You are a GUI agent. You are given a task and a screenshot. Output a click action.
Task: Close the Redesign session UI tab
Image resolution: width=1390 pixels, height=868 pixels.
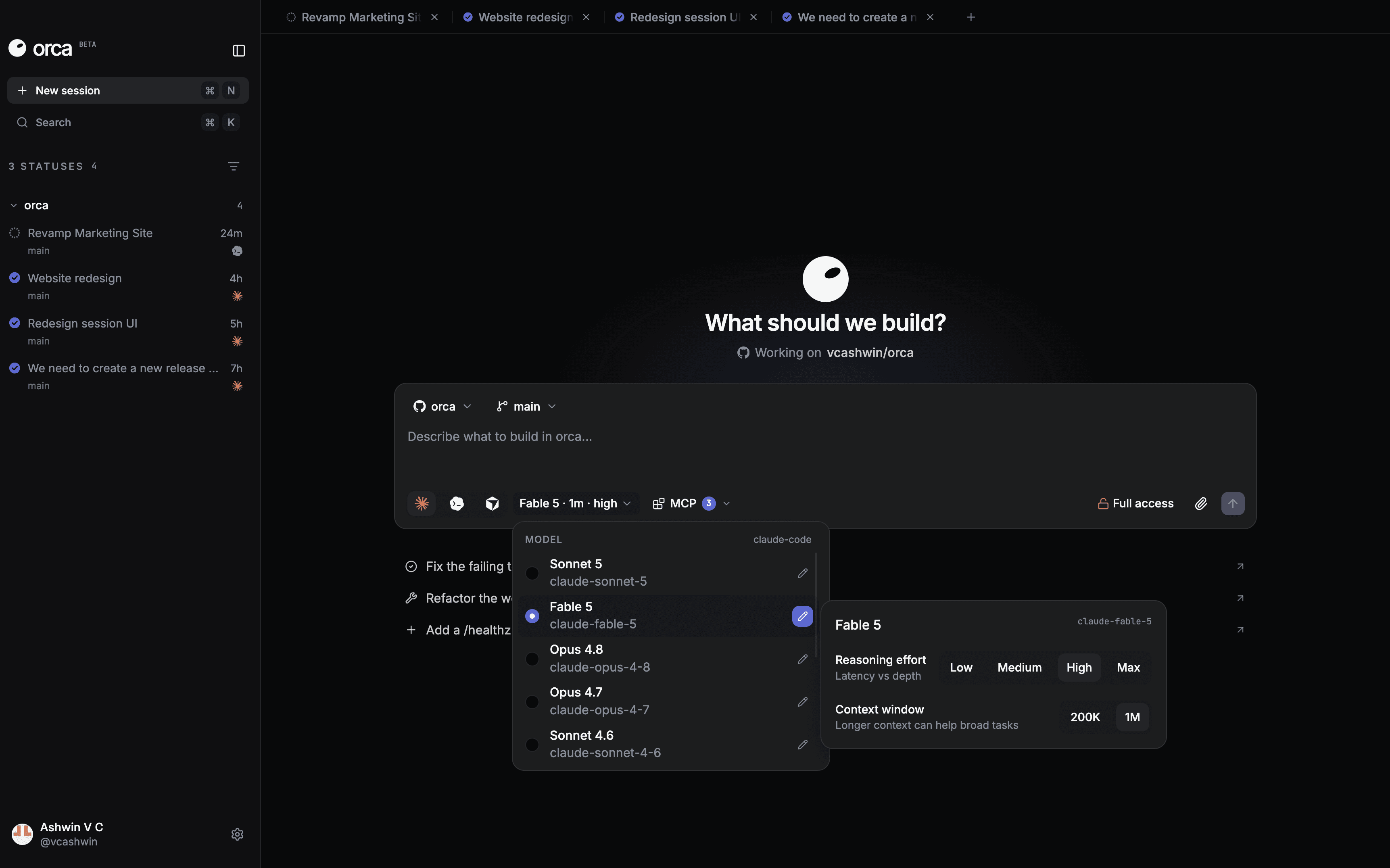tap(753, 17)
